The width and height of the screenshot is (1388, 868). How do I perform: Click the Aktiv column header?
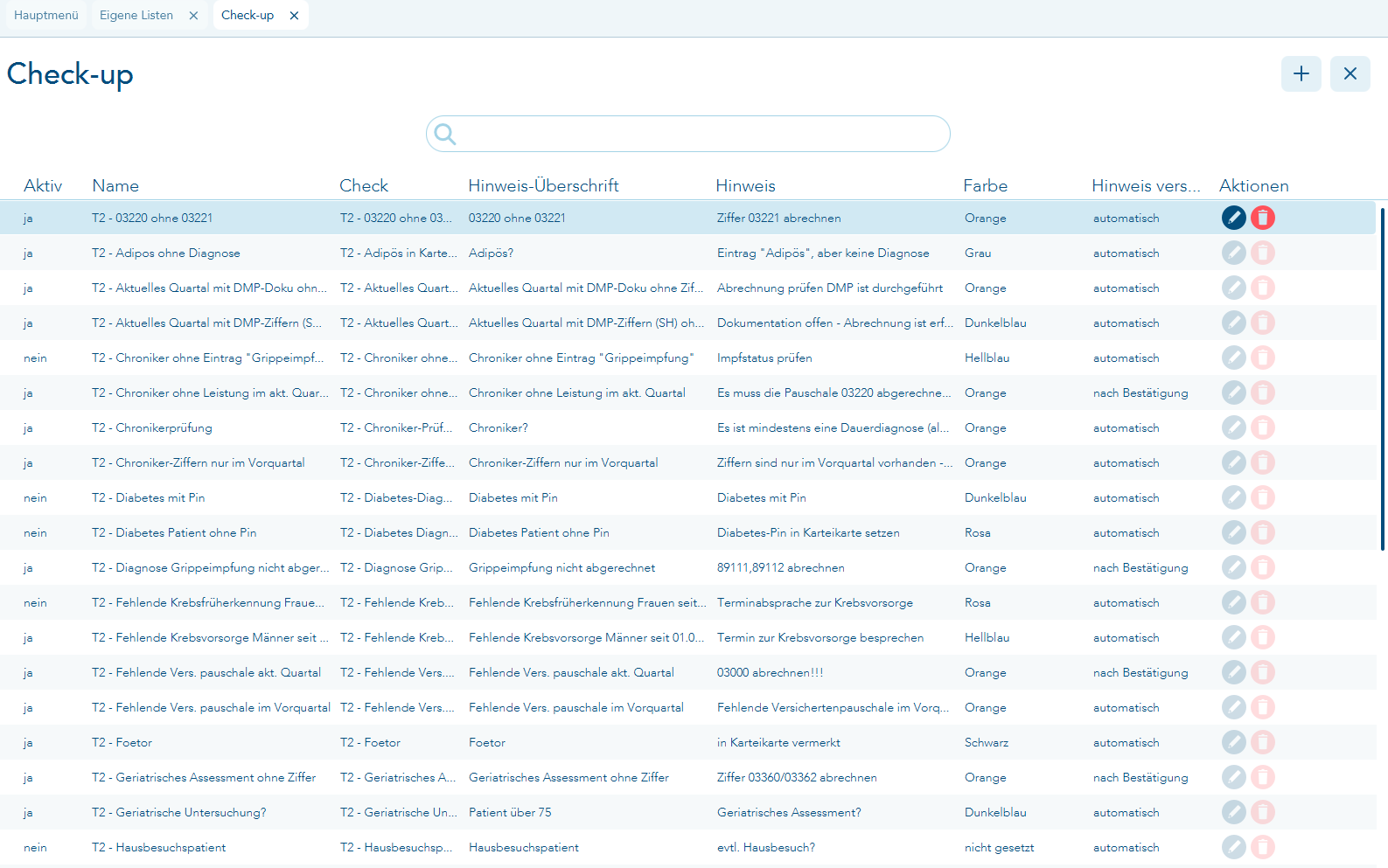pos(43,185)
